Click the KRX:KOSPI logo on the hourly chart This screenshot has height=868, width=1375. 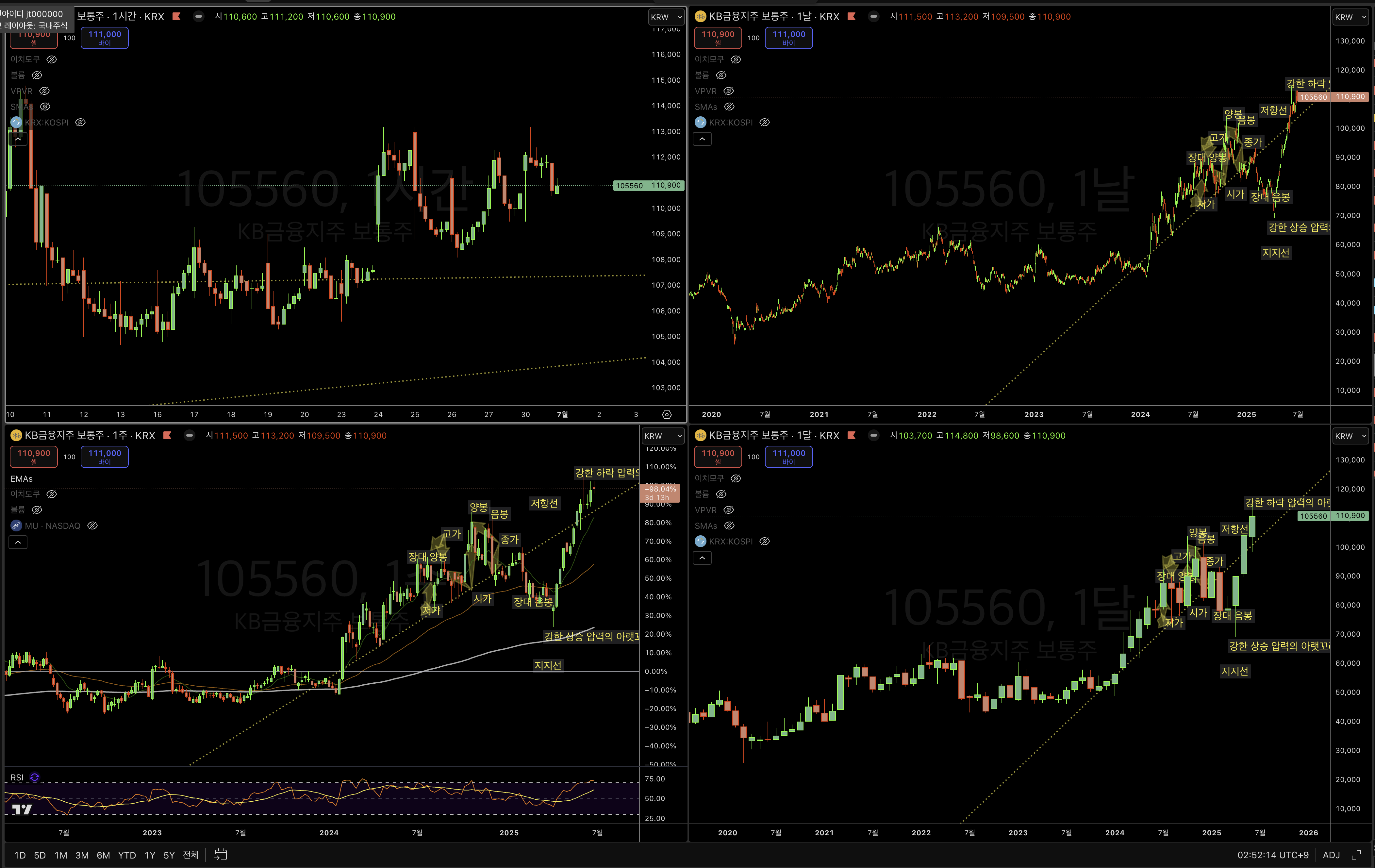click(x=16, y=122)
